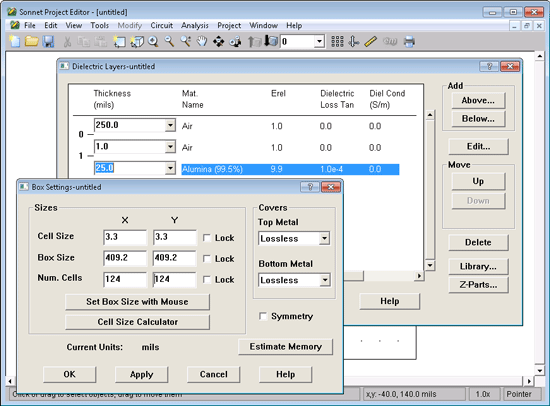
Task: Save project using the floppy disk icon
Action: pos(48,41)
